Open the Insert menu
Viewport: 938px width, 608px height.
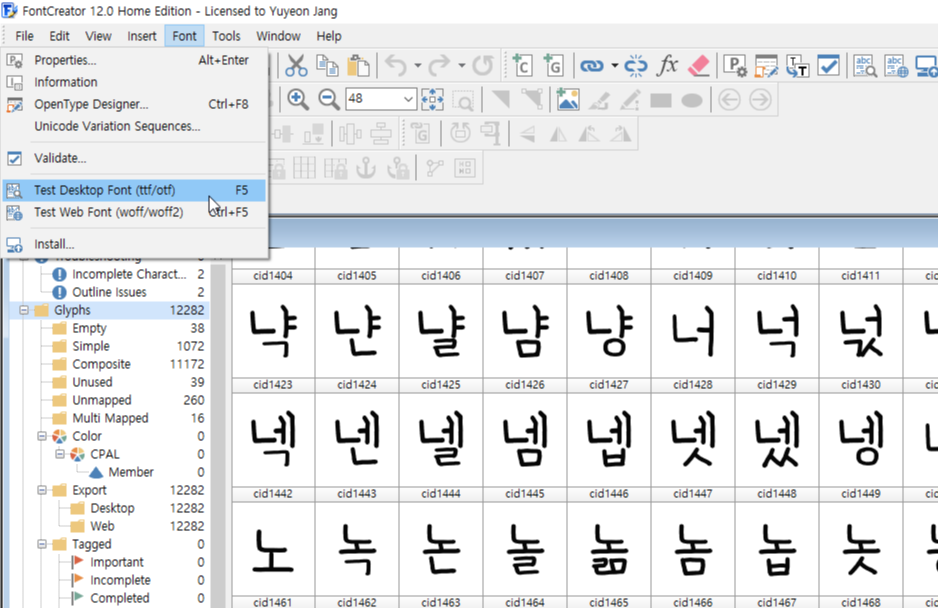tap(142, 36)
